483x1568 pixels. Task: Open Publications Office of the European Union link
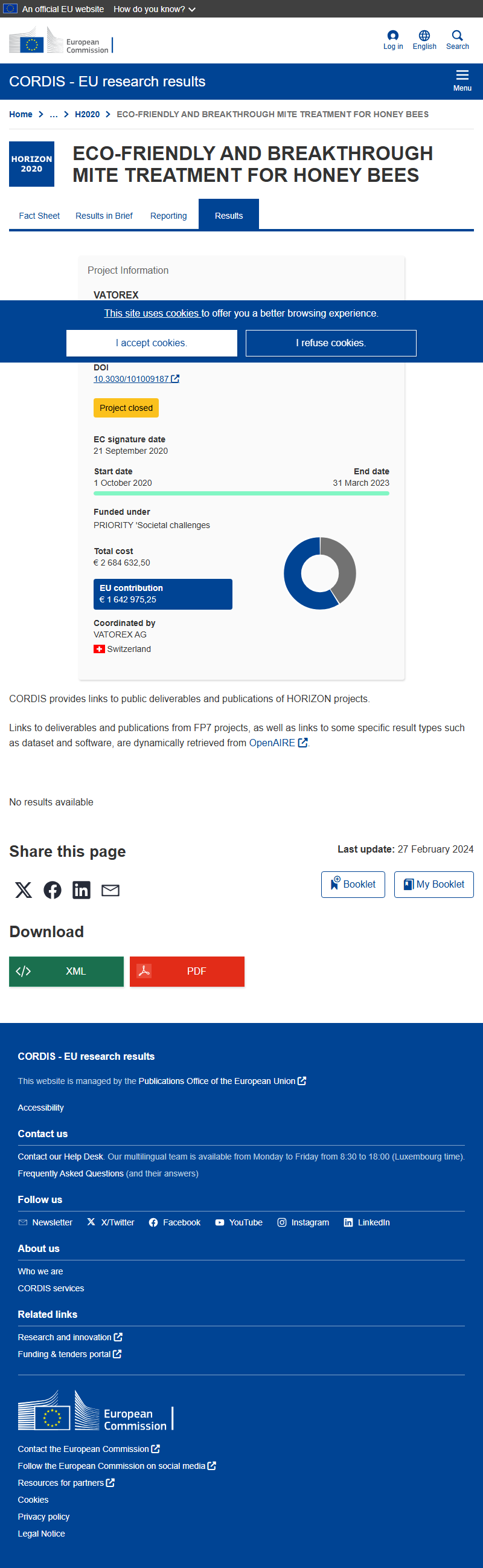tap(222, 1080)
